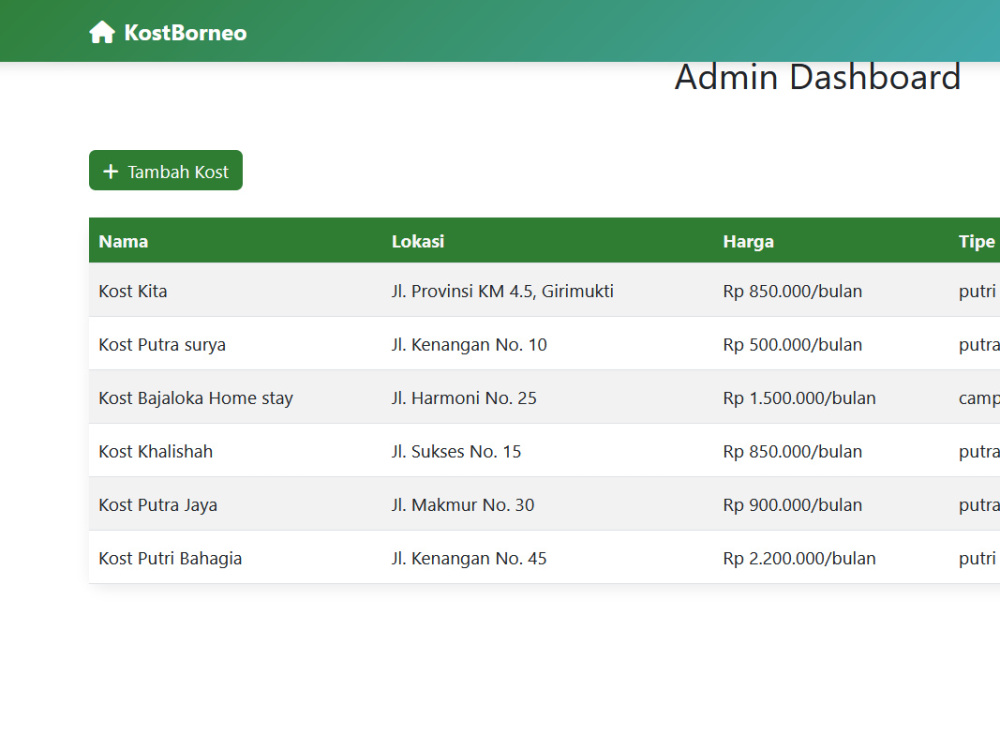1000x750 pixels.
Task: Click the Jl. Kenangan No. 10 location
Action: 469,345
